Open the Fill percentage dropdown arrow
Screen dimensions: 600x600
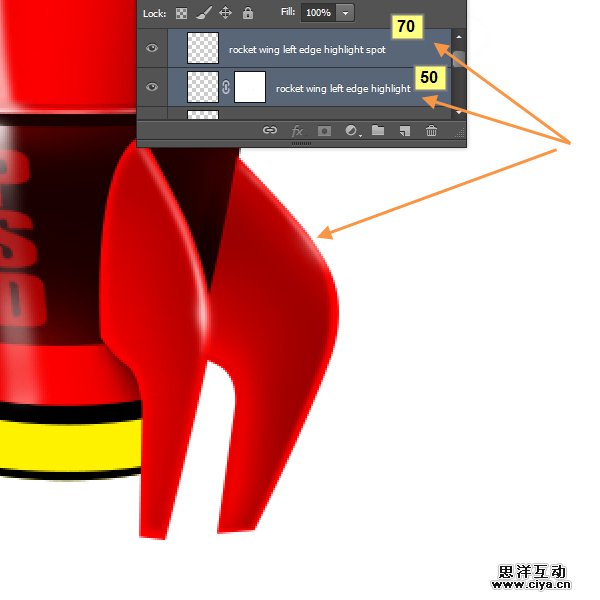345,13
